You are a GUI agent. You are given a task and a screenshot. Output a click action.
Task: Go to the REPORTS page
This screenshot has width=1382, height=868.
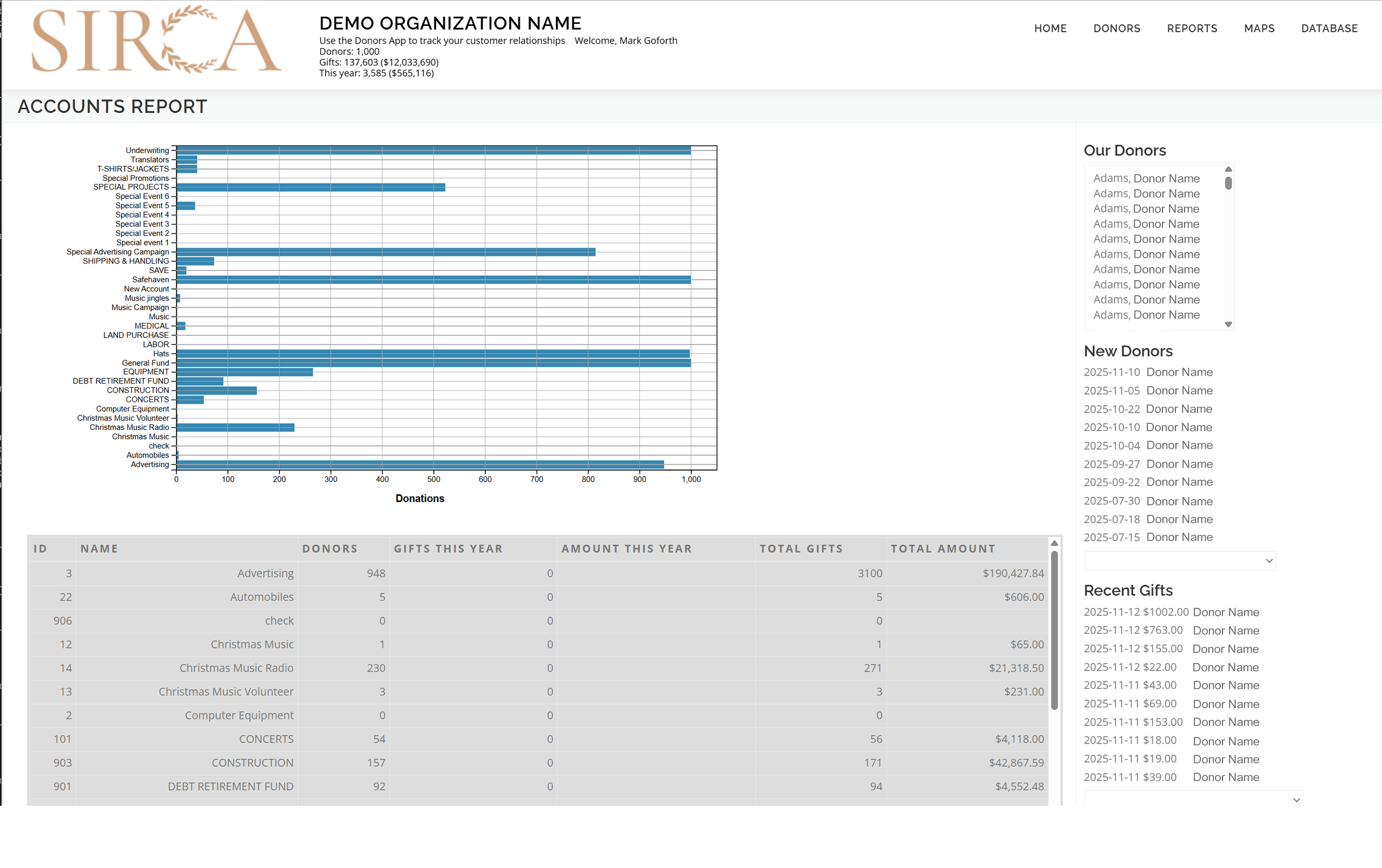pos(1192,28)
